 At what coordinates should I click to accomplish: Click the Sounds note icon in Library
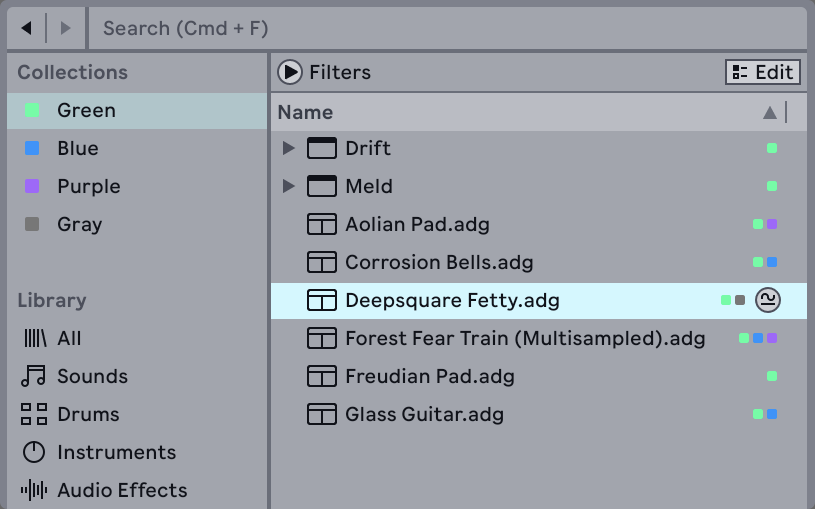(x=34, y=376)
